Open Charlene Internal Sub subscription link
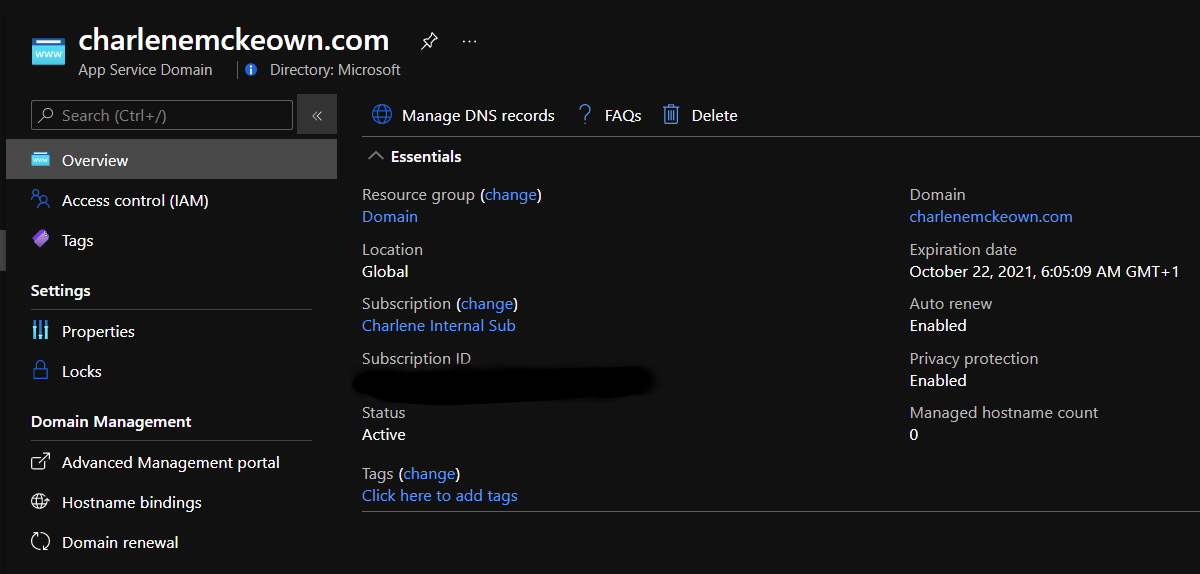Image resolution: width=1200 pixels, height=574 pixels. coord(439,326)
